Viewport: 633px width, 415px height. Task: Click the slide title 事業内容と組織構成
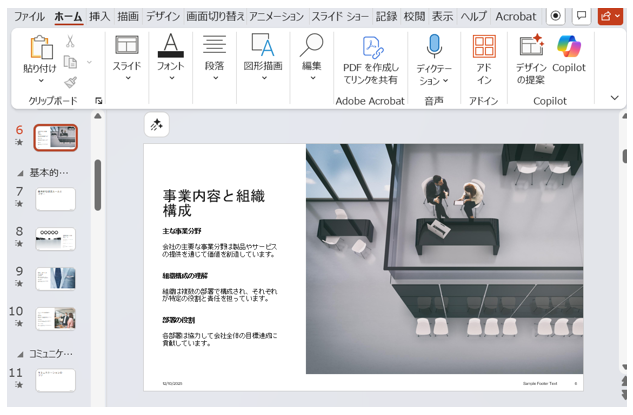pos(214,203)
